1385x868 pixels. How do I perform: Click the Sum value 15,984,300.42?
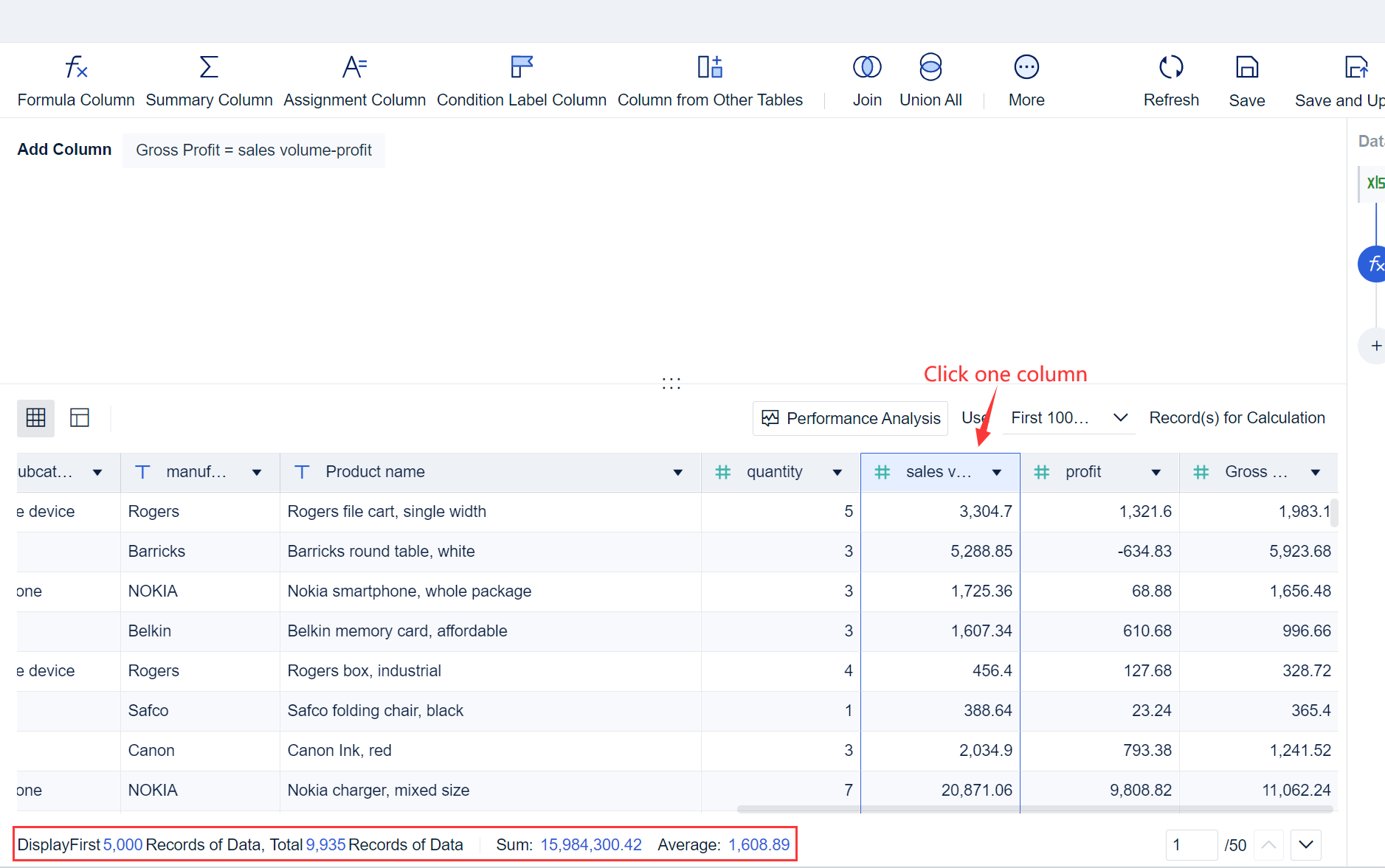tap(591, 845)
